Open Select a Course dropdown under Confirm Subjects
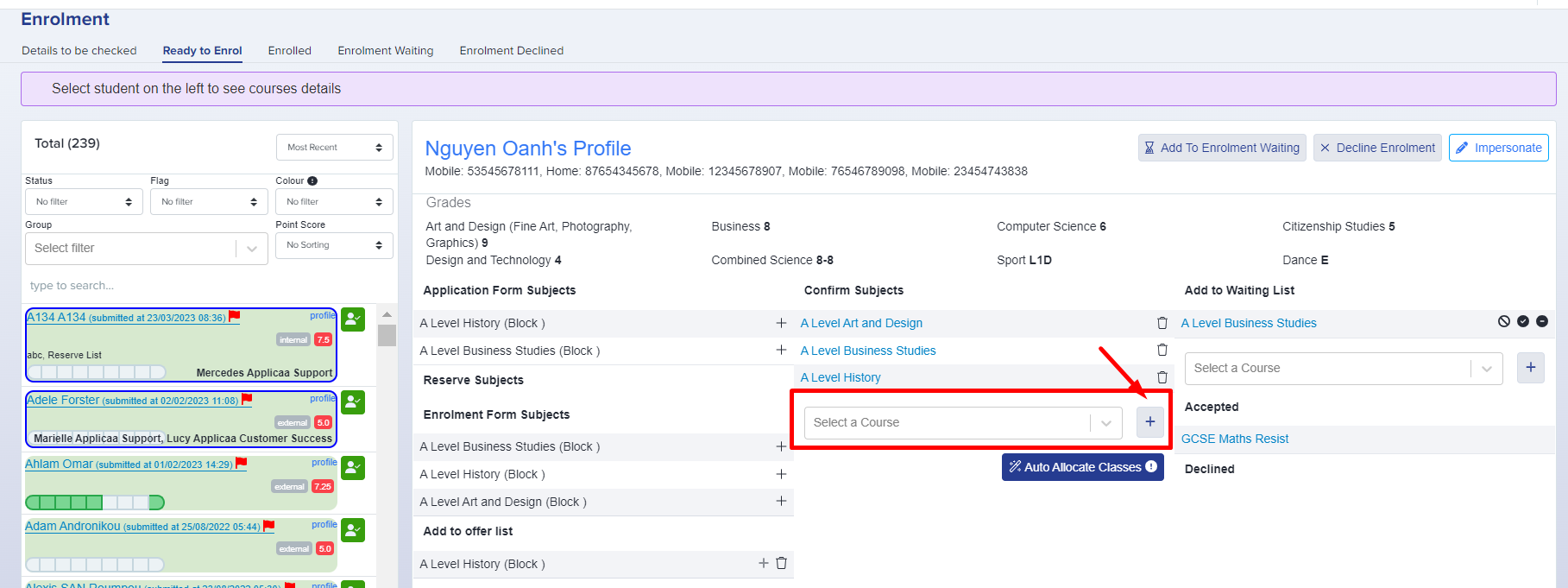Screen dimensions: 1568x588 963,422
